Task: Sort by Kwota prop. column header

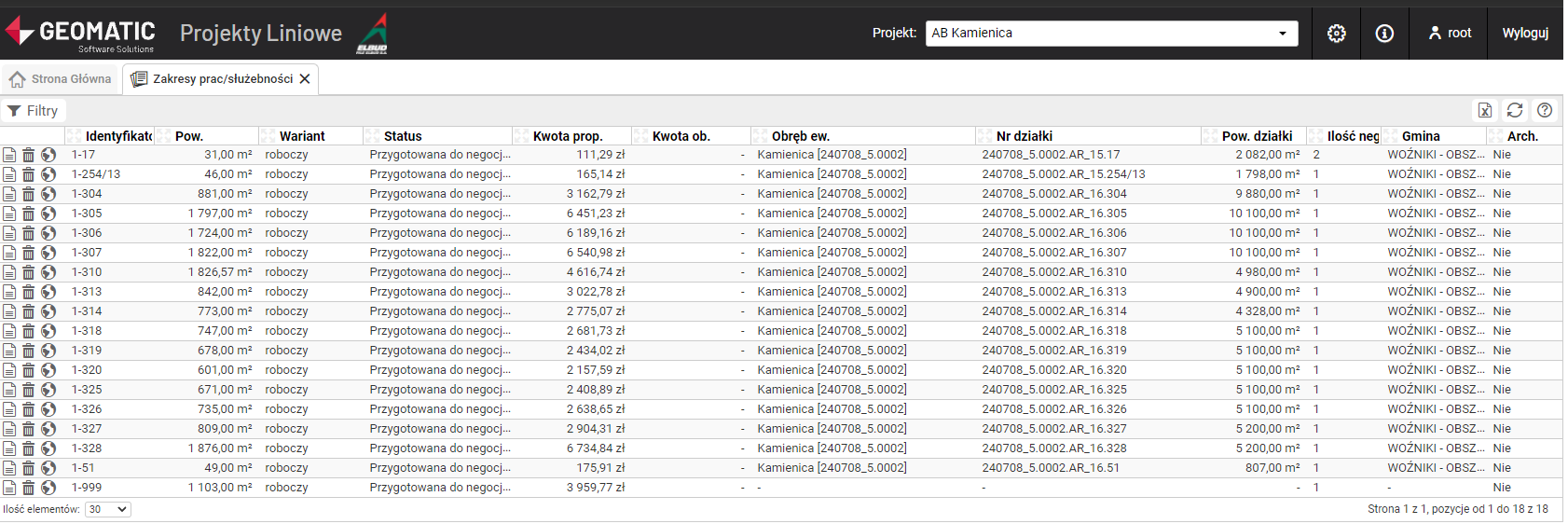Action: [x=567, y=136]
